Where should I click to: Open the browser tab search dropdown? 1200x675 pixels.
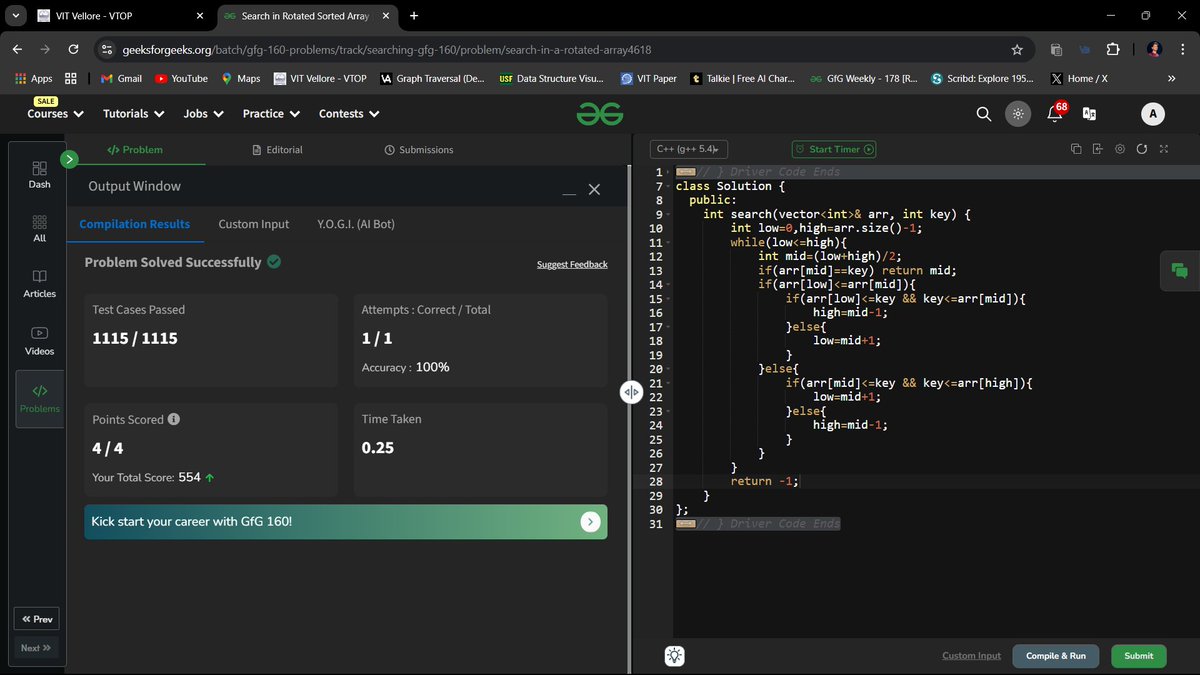coord(16,16)
